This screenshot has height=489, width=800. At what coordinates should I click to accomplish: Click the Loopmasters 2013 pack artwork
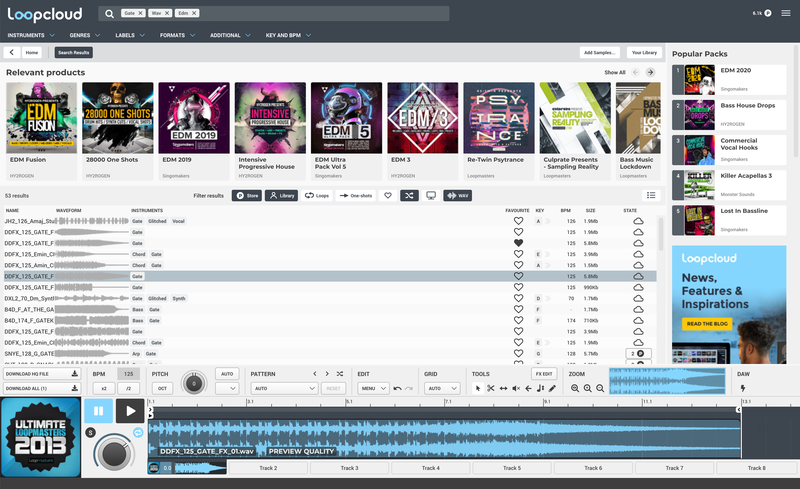point(40,437)
